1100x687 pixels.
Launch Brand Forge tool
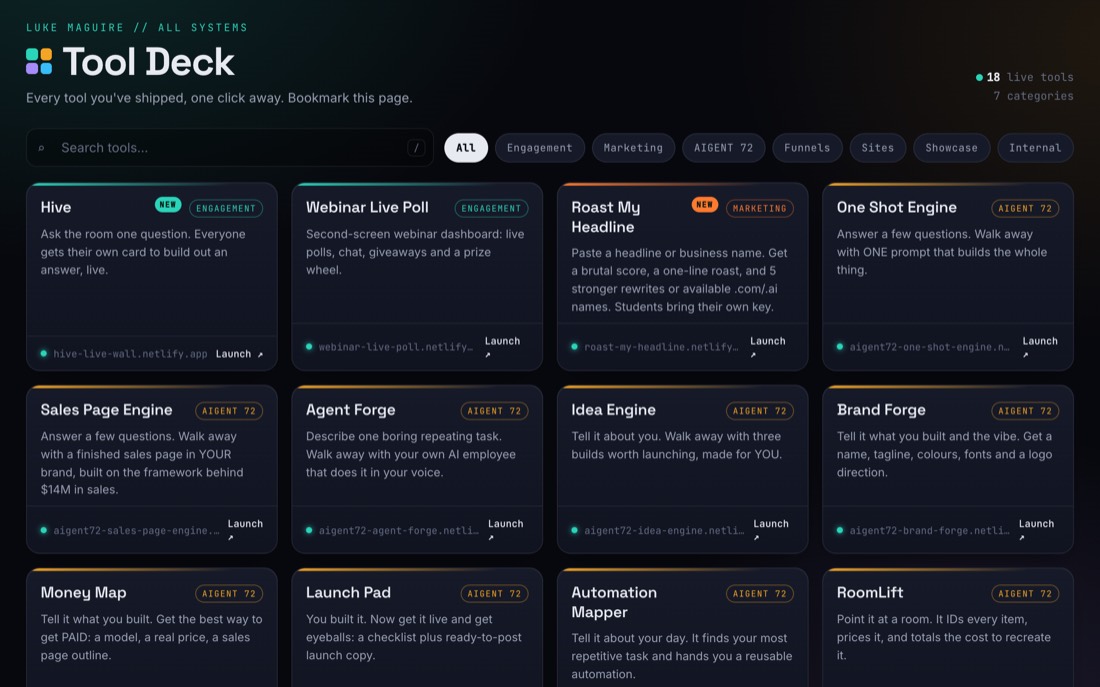point(1036,530)
